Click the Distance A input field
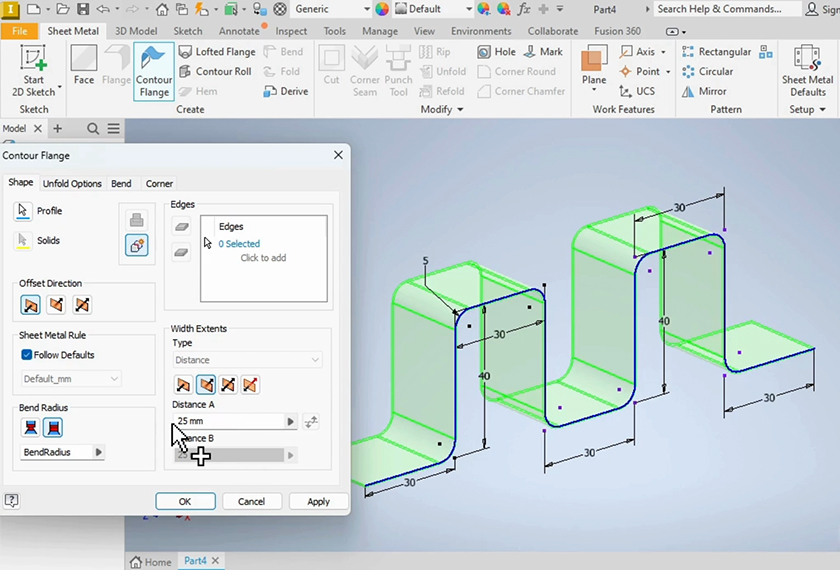This screenshot has height=570, width=840. pyautogui.click(x=229, y=422)
